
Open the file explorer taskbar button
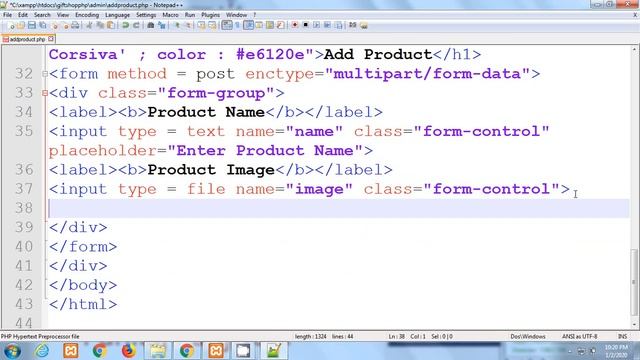click(158, 351)
